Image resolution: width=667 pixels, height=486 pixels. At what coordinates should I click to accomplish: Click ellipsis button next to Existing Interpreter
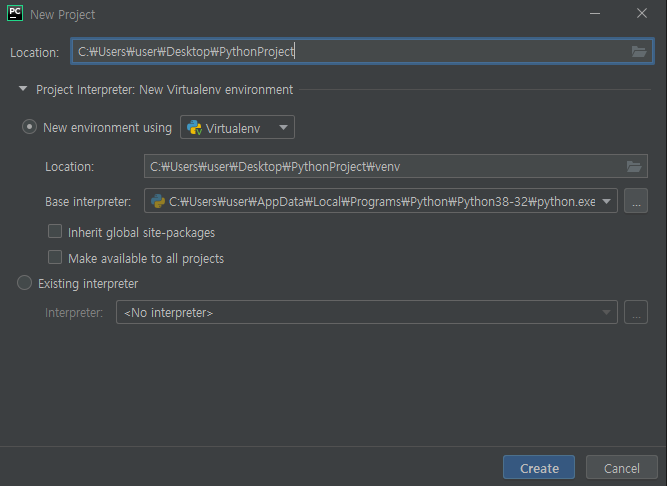pos(636,312)
